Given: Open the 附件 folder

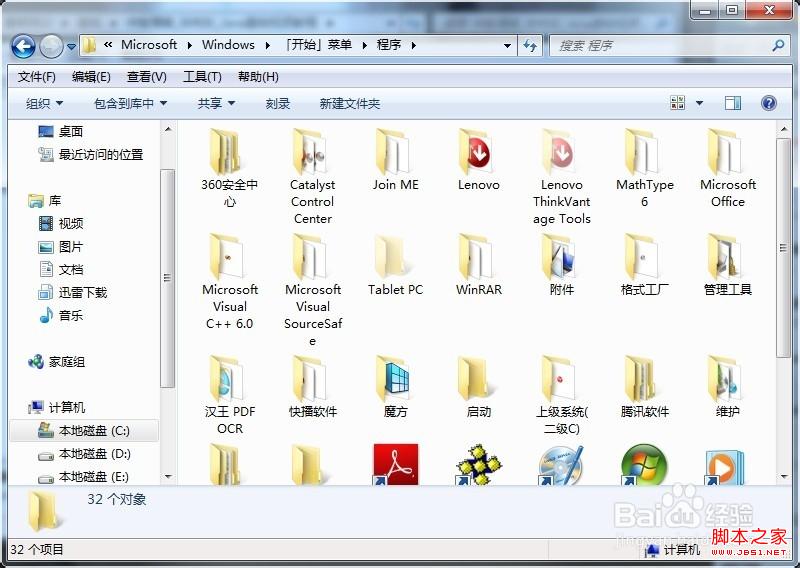Looking at the screenshot, I should pos(562,265).
